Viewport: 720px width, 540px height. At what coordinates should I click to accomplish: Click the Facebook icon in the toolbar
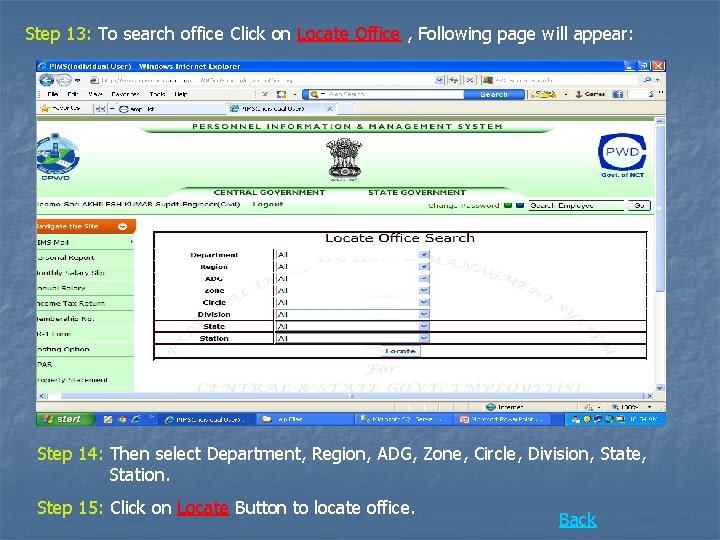pos(618,94)
